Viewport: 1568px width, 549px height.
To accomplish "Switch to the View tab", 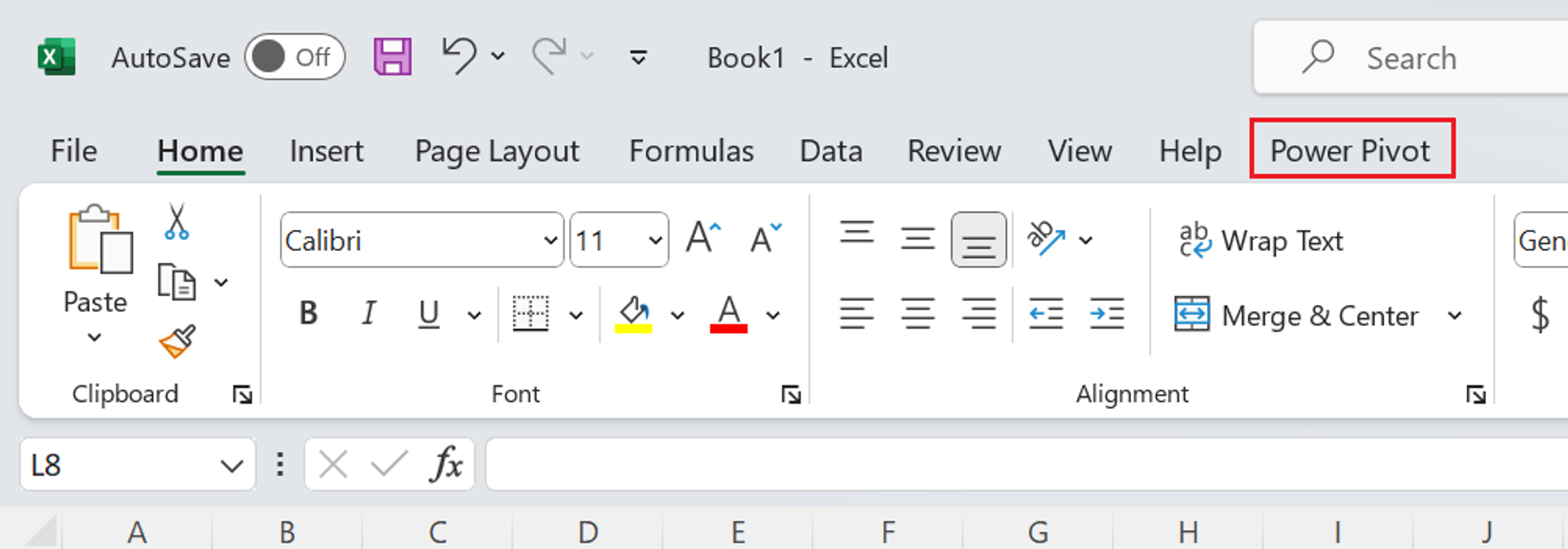I will pos(1080,150).
